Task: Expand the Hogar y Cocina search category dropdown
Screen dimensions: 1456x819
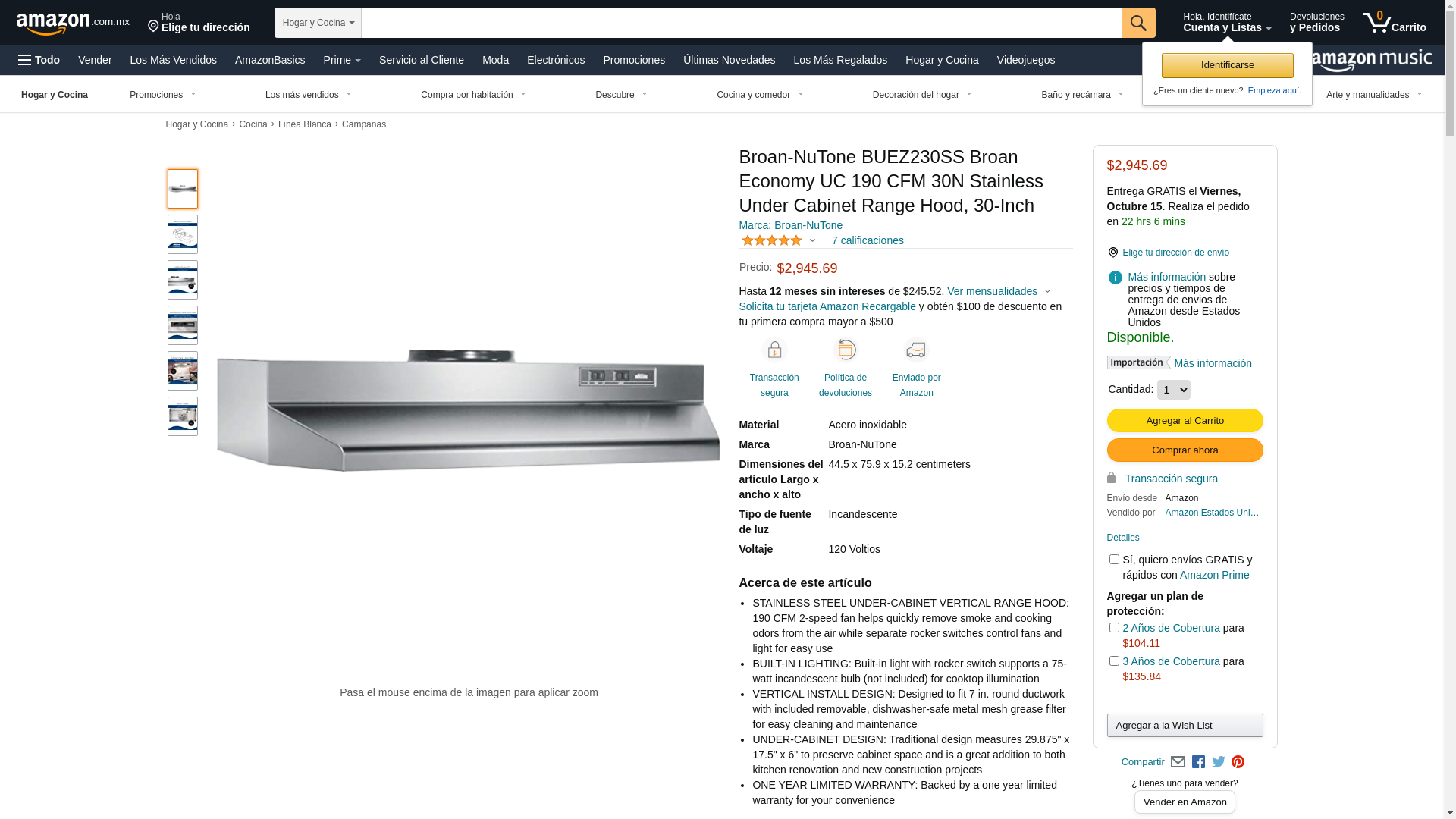Action: [x=318, y=23]
